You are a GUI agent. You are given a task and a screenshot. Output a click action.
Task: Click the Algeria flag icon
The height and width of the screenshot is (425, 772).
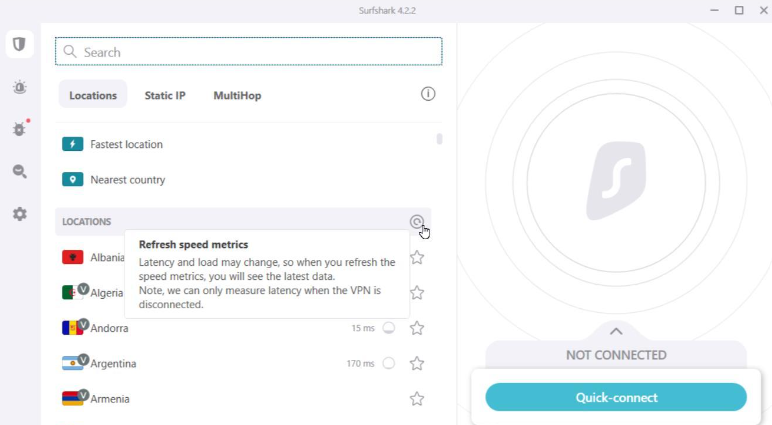[x=72, y=293]
